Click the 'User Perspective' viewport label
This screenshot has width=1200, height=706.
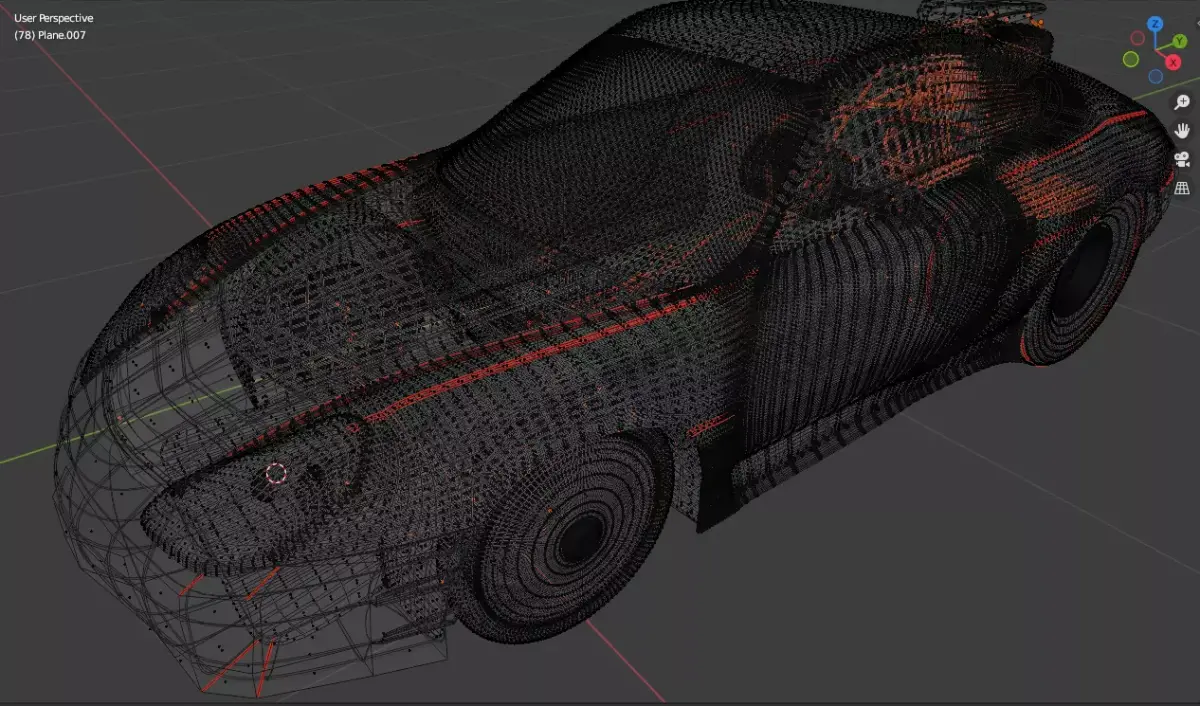click(54, 18)
